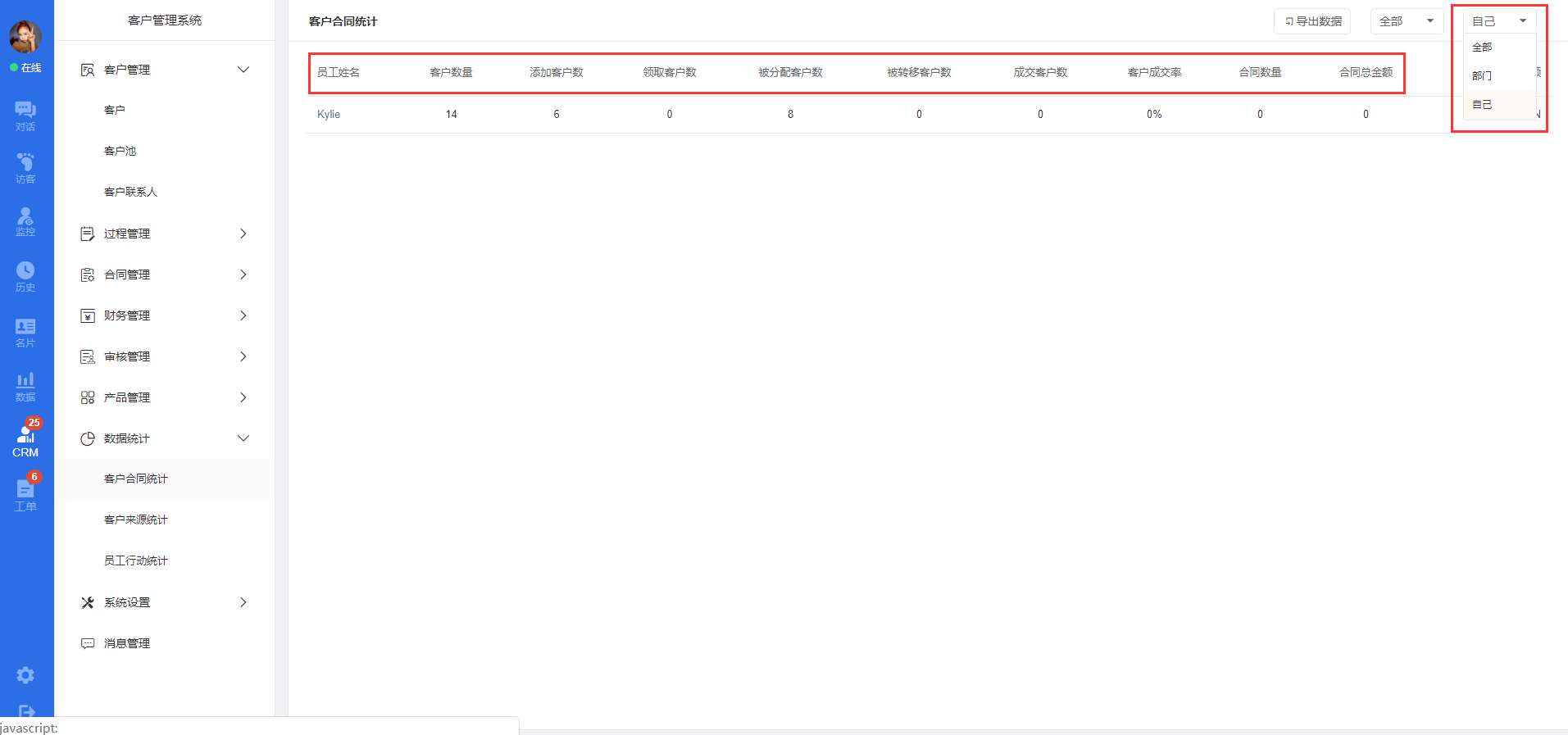Click the 合同数量 column header
The width and height of the screenshot is (1568, 735).
point(1260,72)
